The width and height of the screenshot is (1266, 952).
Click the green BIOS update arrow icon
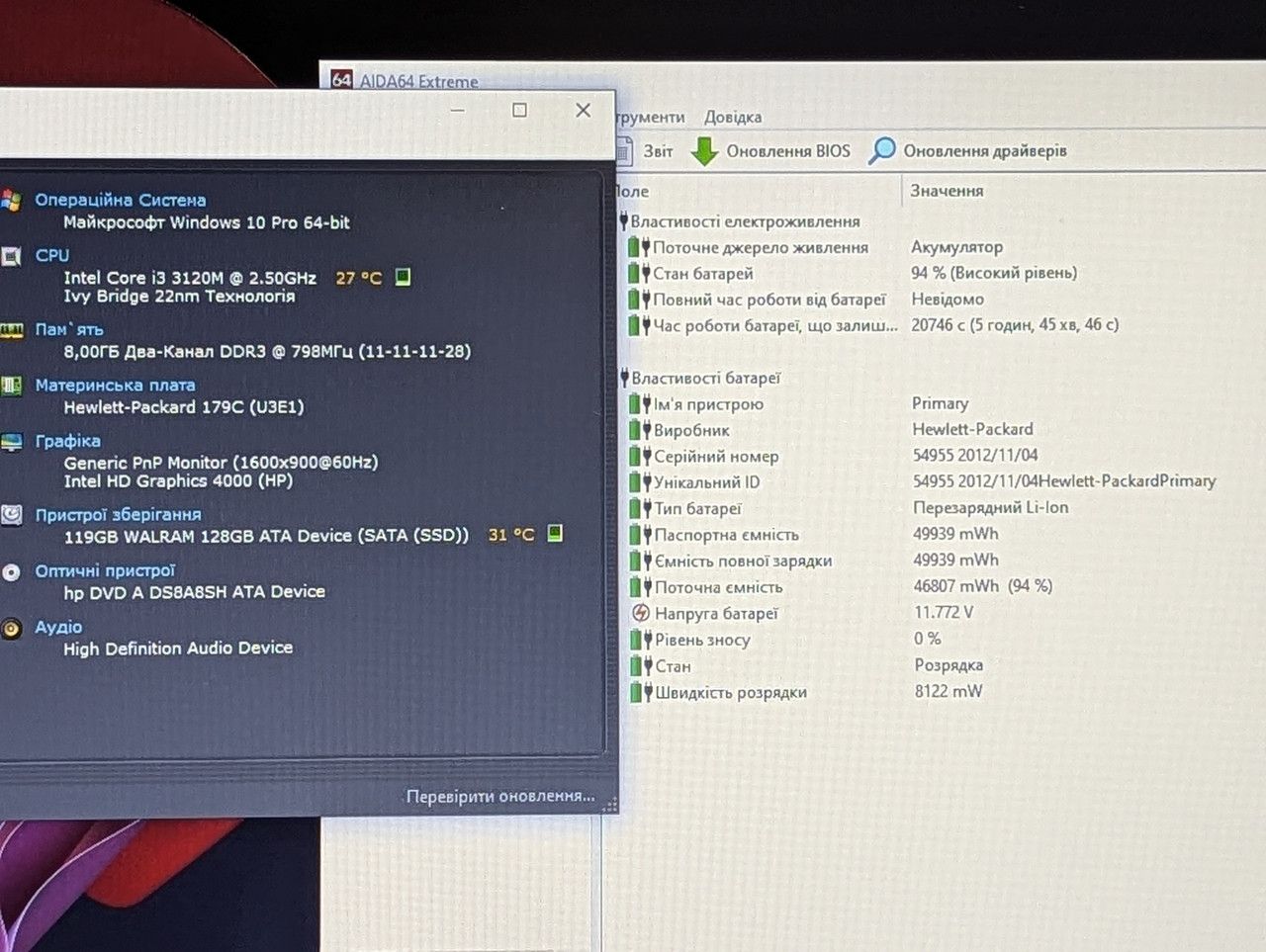(x=703, y=151)
